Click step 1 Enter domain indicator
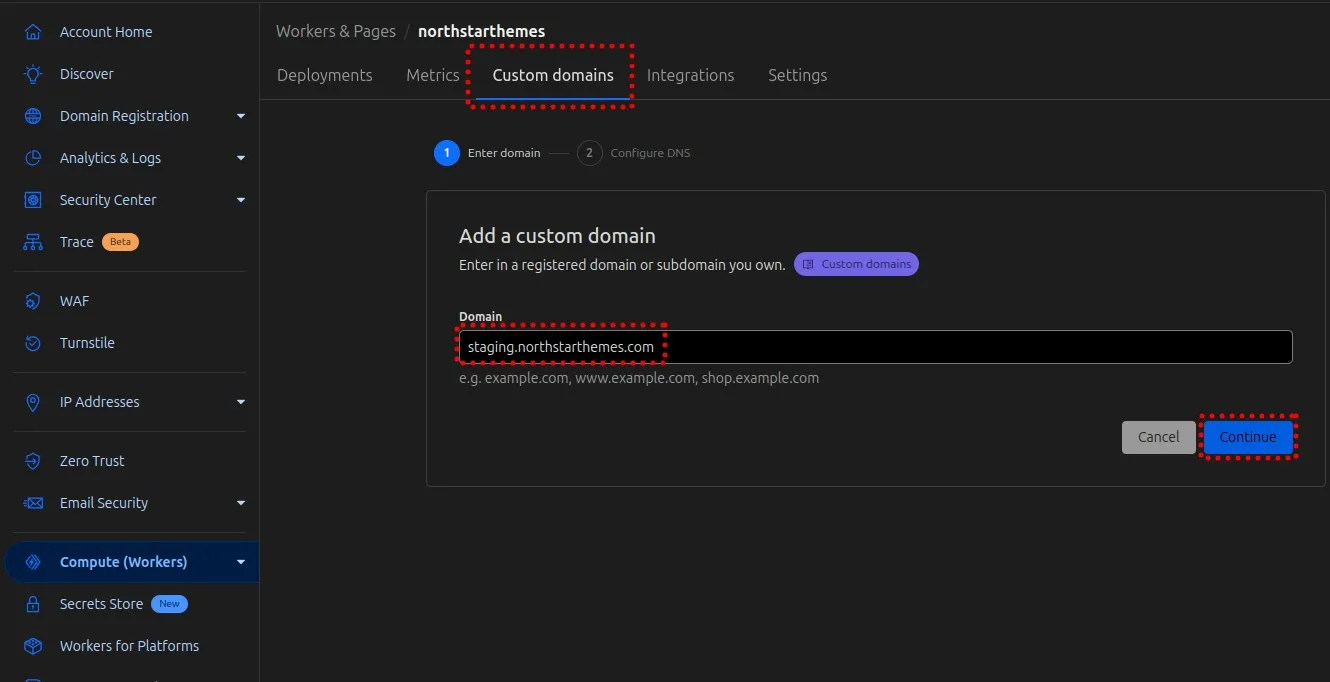Image resolution: width=1330 pixels, height=682 pixels. tap(488, 153)
